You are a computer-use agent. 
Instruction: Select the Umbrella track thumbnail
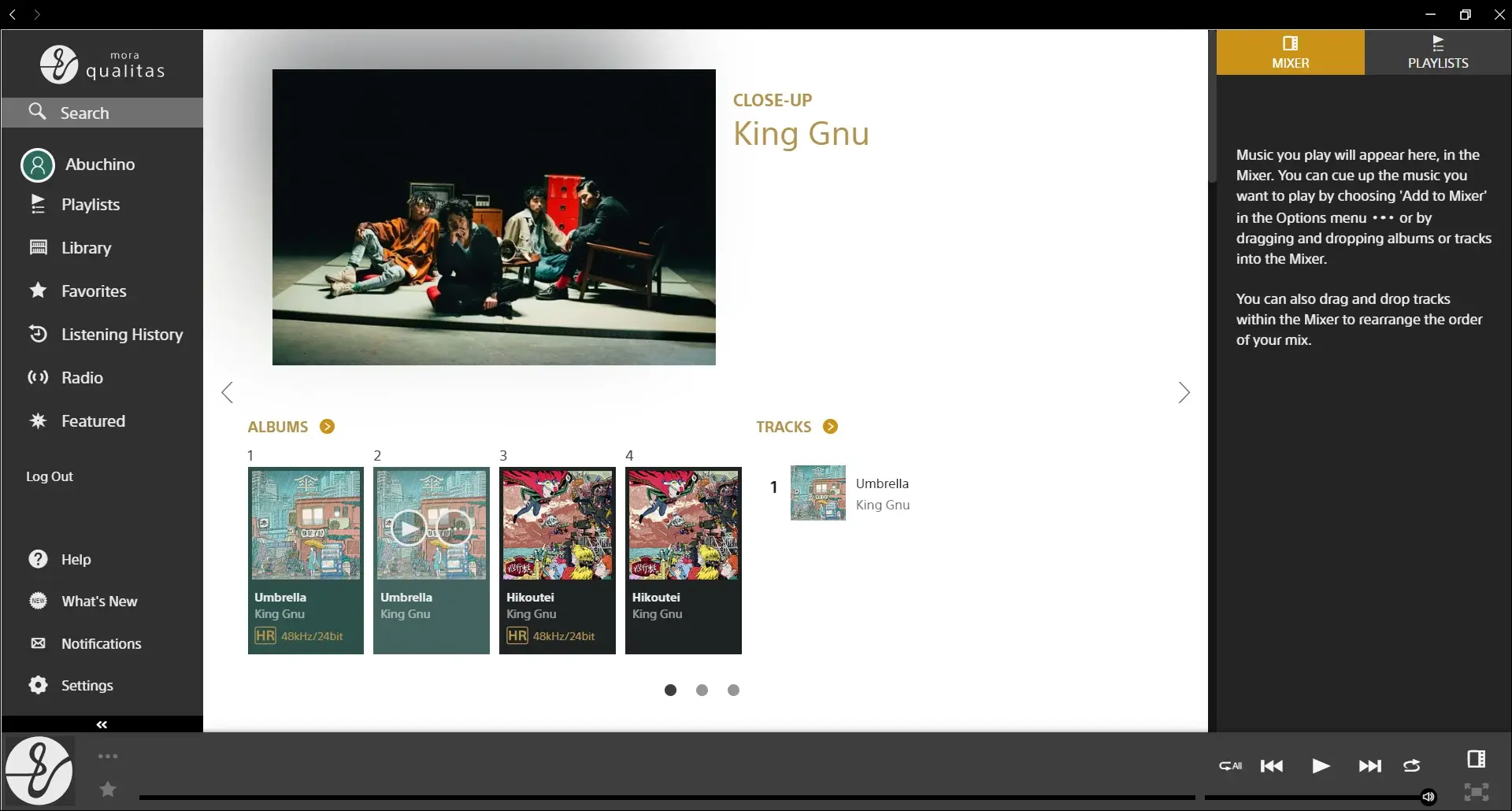[818, 493]
